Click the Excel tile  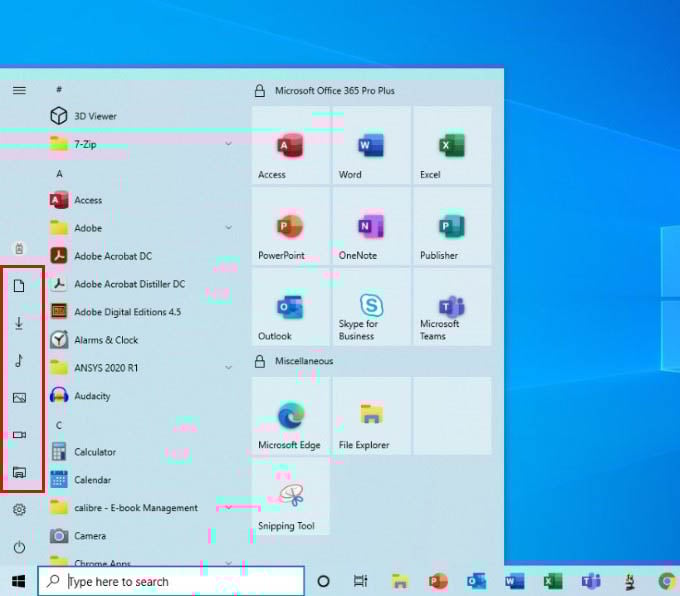[x=452, y=145]
